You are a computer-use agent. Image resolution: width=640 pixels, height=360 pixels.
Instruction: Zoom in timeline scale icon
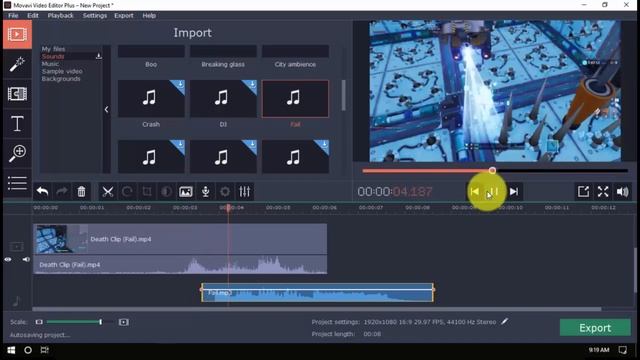124,322
